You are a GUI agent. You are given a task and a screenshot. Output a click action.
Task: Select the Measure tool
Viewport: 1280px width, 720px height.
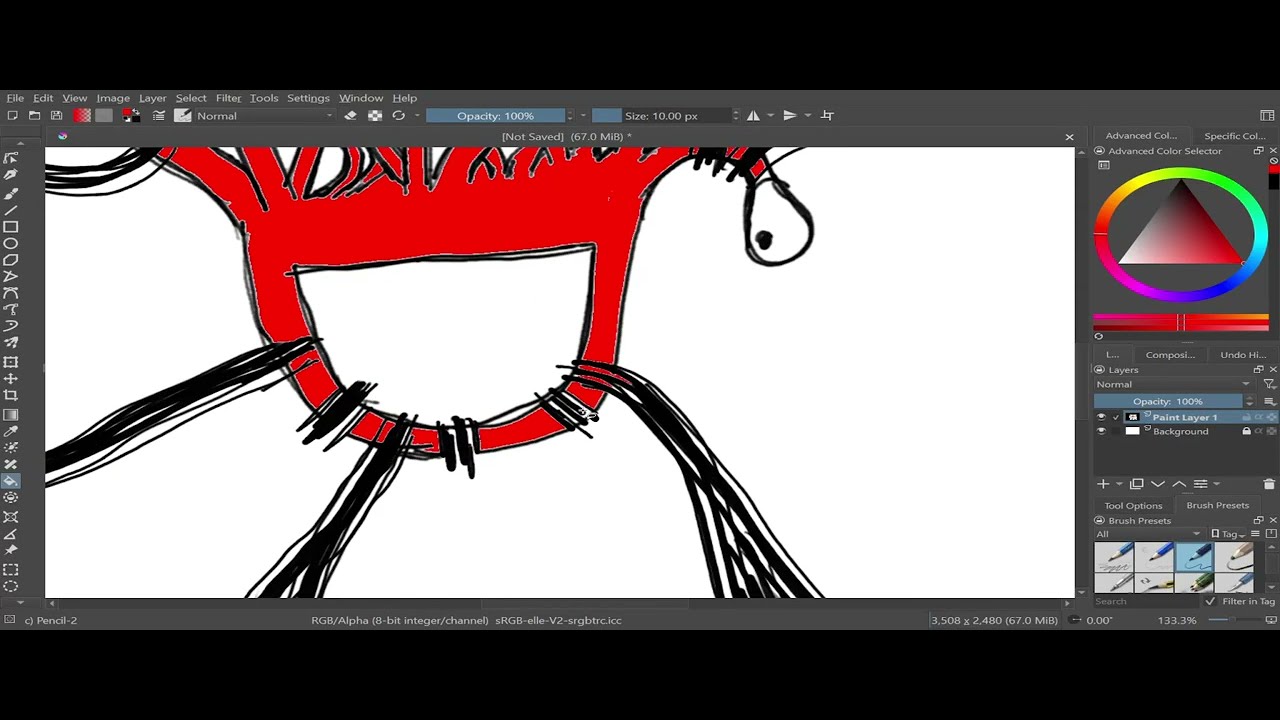pyautogui.click(x=11, y=534)
